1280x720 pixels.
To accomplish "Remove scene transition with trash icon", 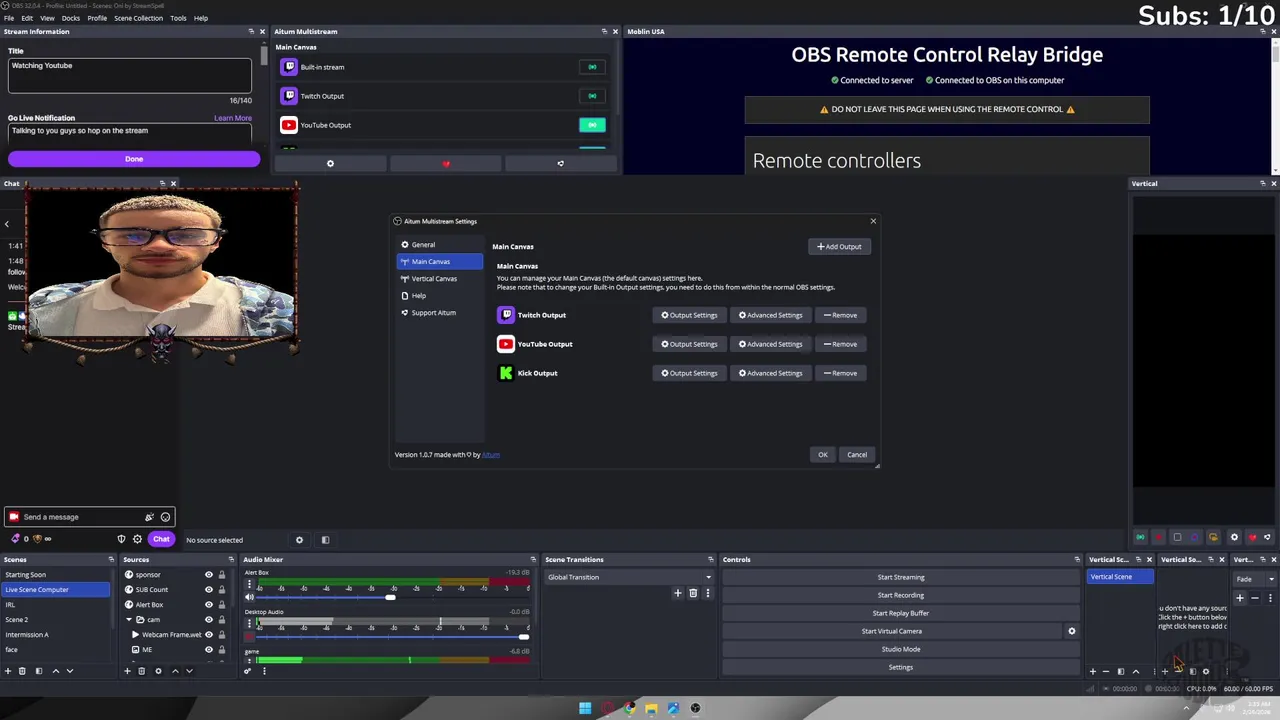I will (692, 593).
